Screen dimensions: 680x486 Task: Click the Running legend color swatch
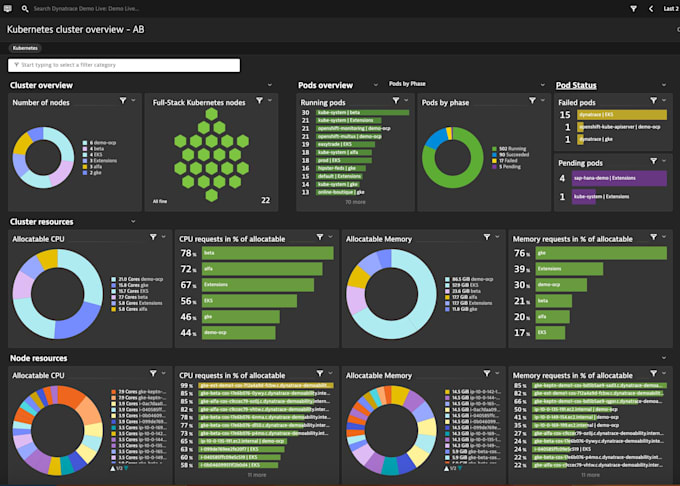click(x=494, y=149)
